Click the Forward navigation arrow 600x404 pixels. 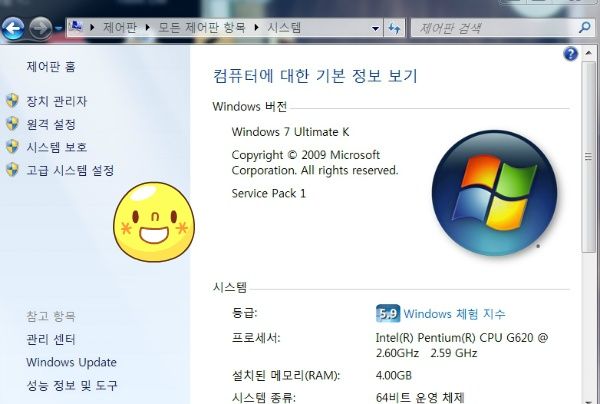click(x=40, y=28)
